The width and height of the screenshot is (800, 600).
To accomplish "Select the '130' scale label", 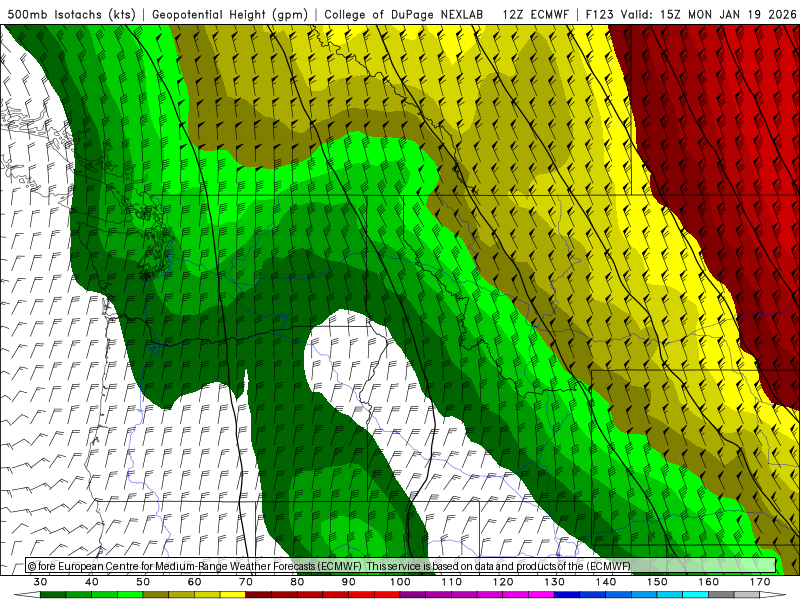I will coord(554,582).
